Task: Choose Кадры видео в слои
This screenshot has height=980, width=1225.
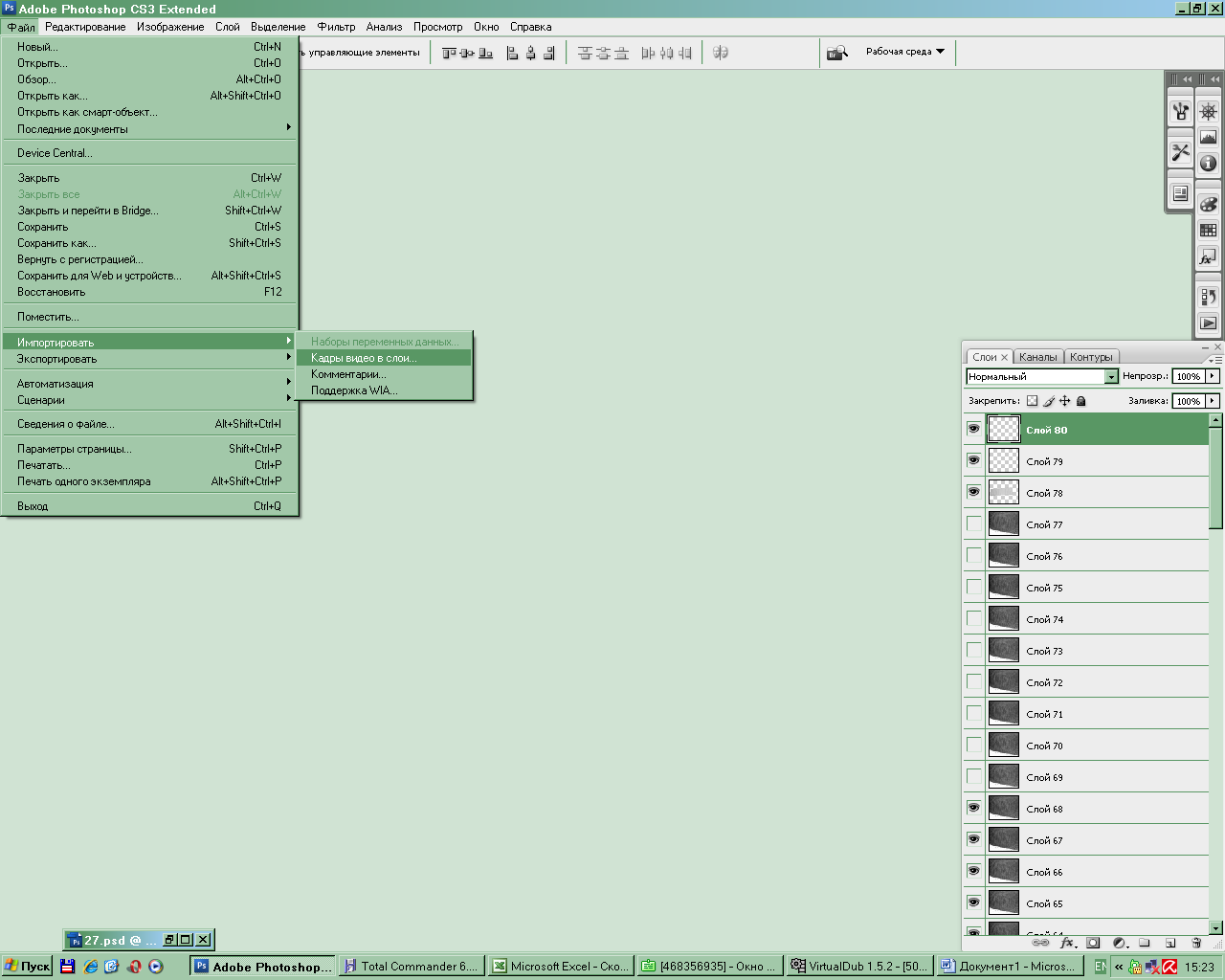Action: pos(384,358)
